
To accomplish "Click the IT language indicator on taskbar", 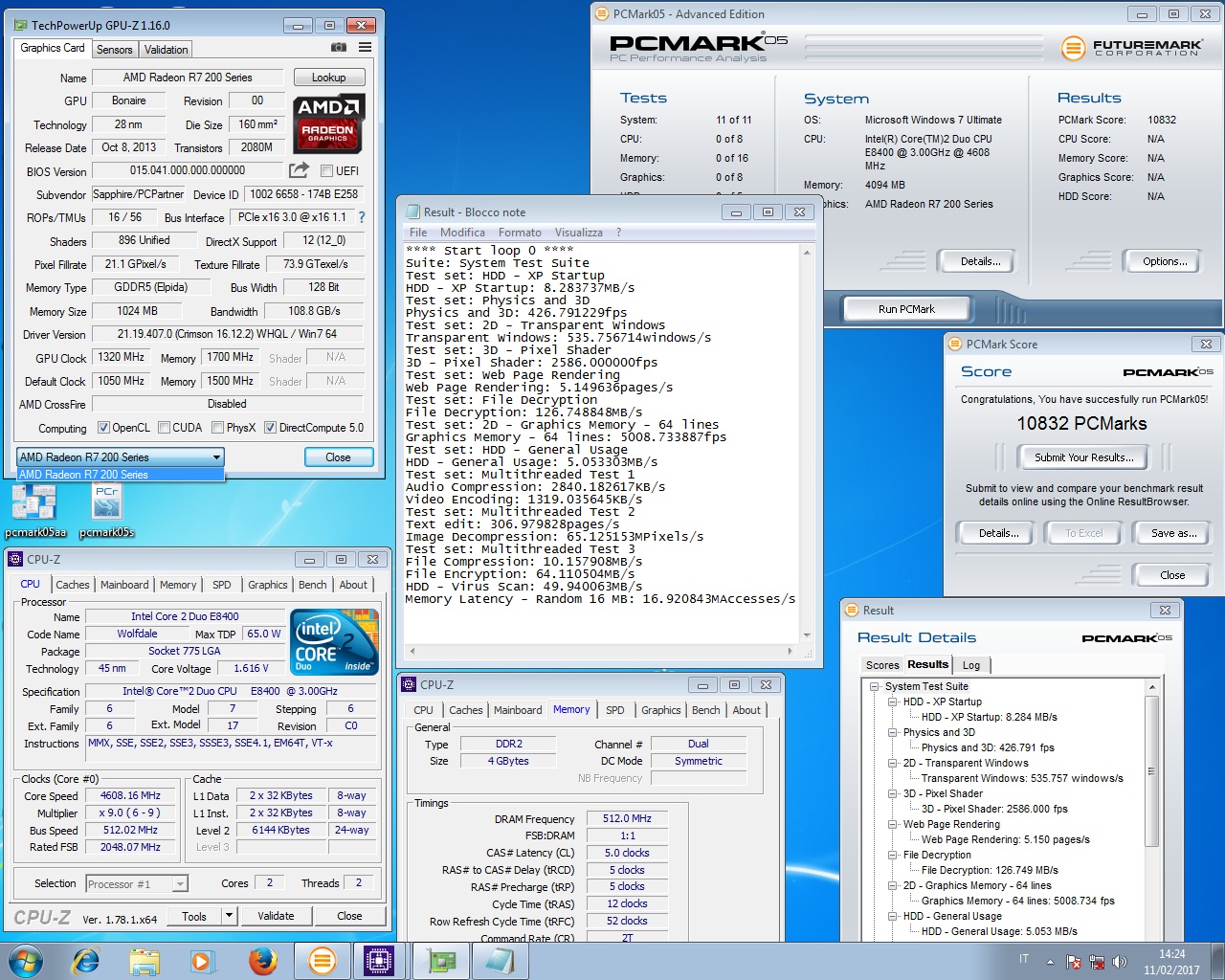I will 1024,960.
